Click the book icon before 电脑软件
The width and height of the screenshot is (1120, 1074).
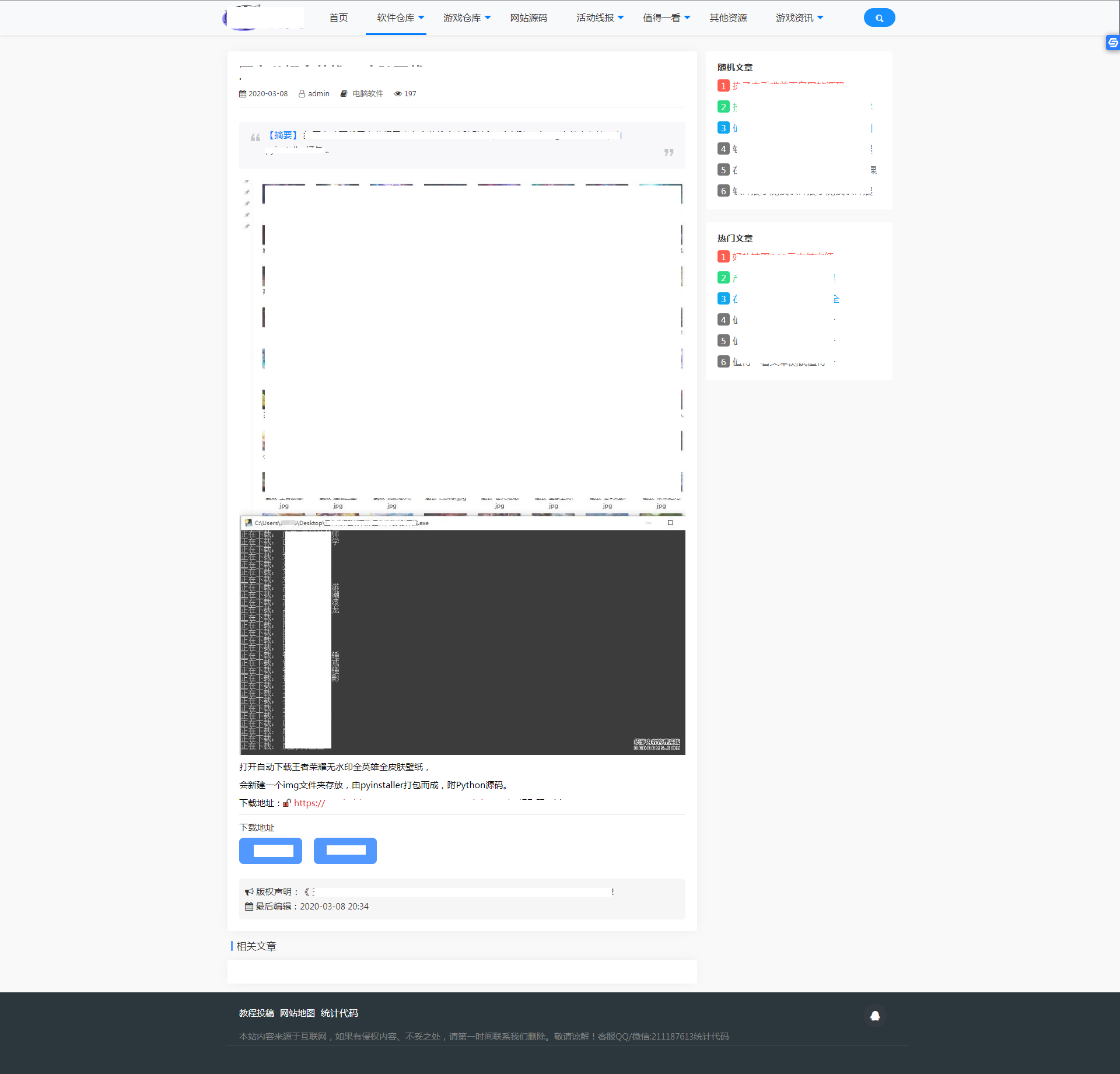[344, 94]
